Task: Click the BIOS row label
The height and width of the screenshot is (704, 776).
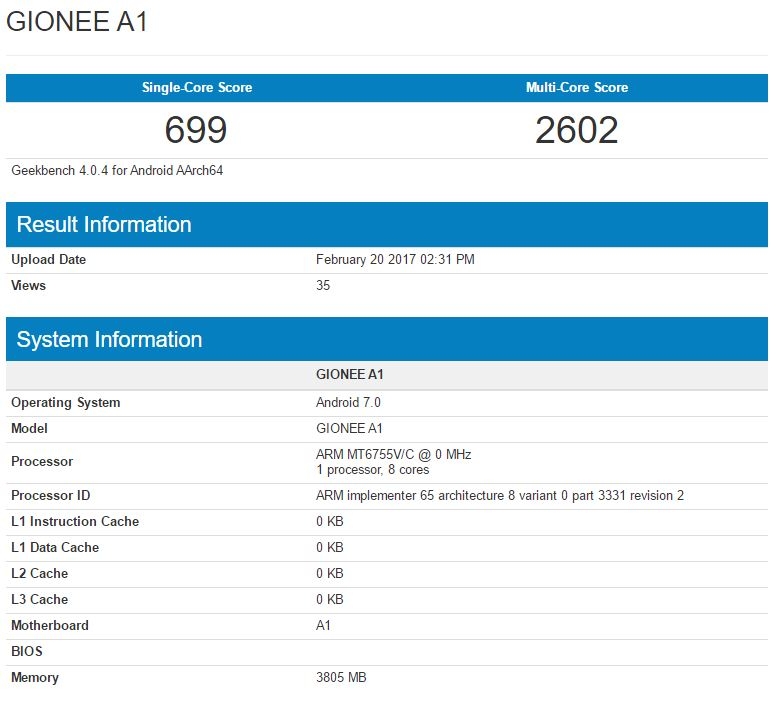Action: [x=27, y=652]
